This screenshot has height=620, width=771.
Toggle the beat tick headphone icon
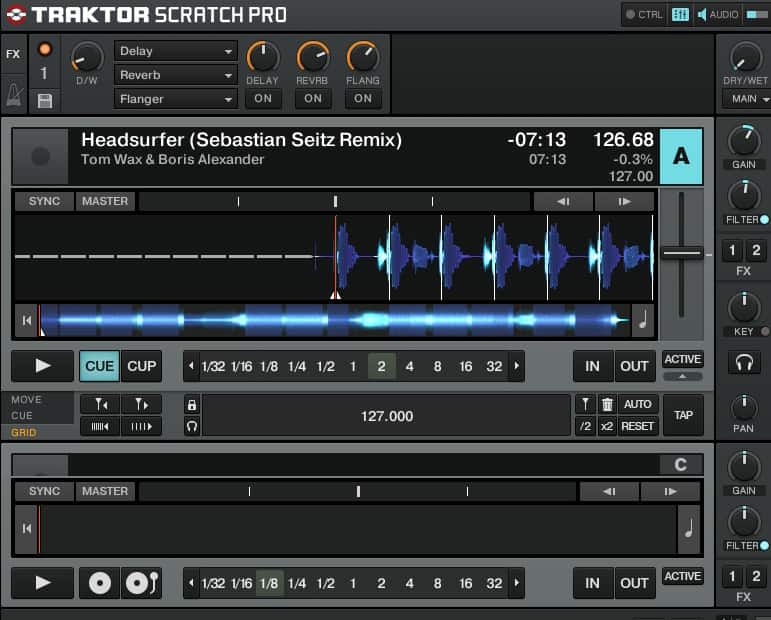192,426
